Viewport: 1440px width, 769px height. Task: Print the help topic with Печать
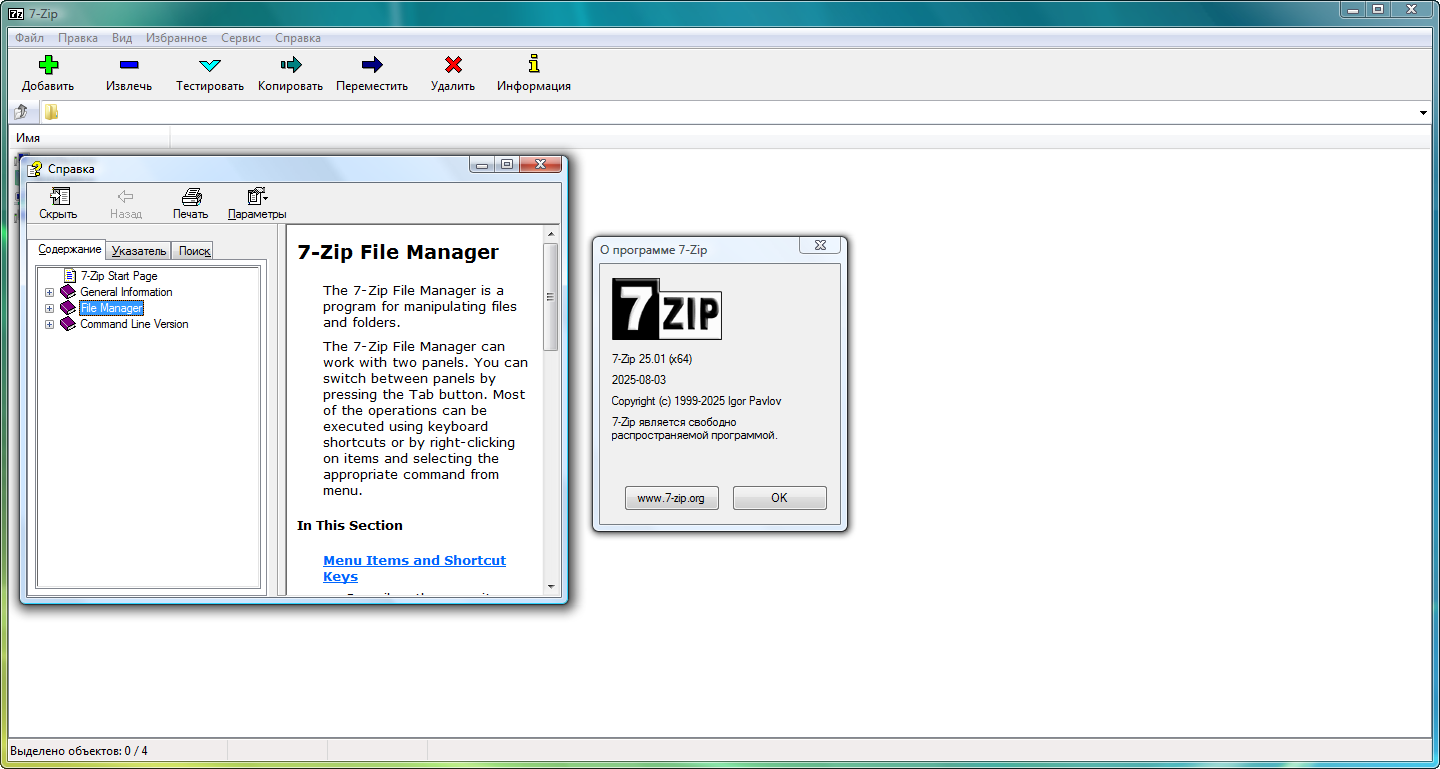[191, 203]
